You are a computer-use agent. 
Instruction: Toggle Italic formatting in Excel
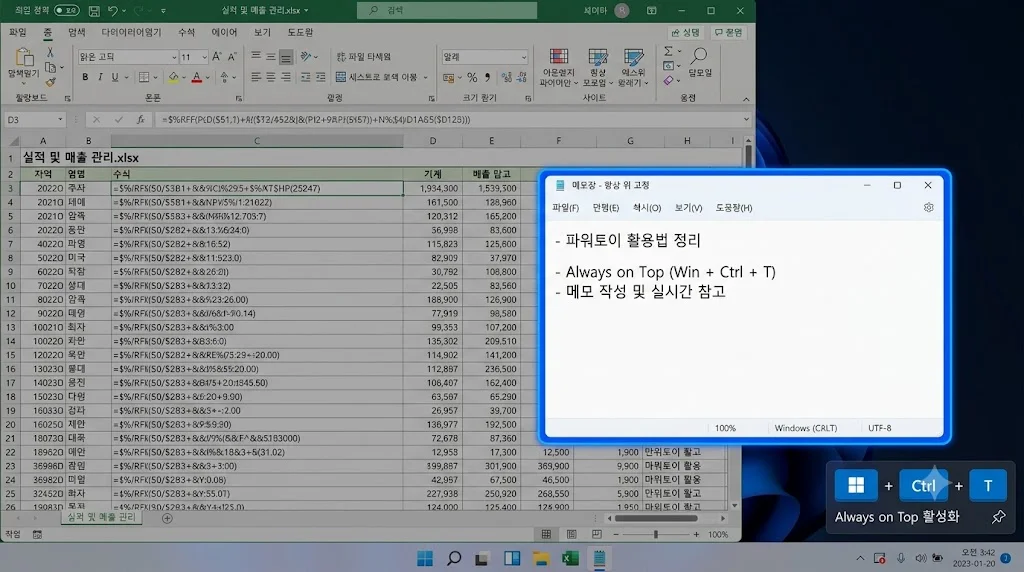(100, 77)
